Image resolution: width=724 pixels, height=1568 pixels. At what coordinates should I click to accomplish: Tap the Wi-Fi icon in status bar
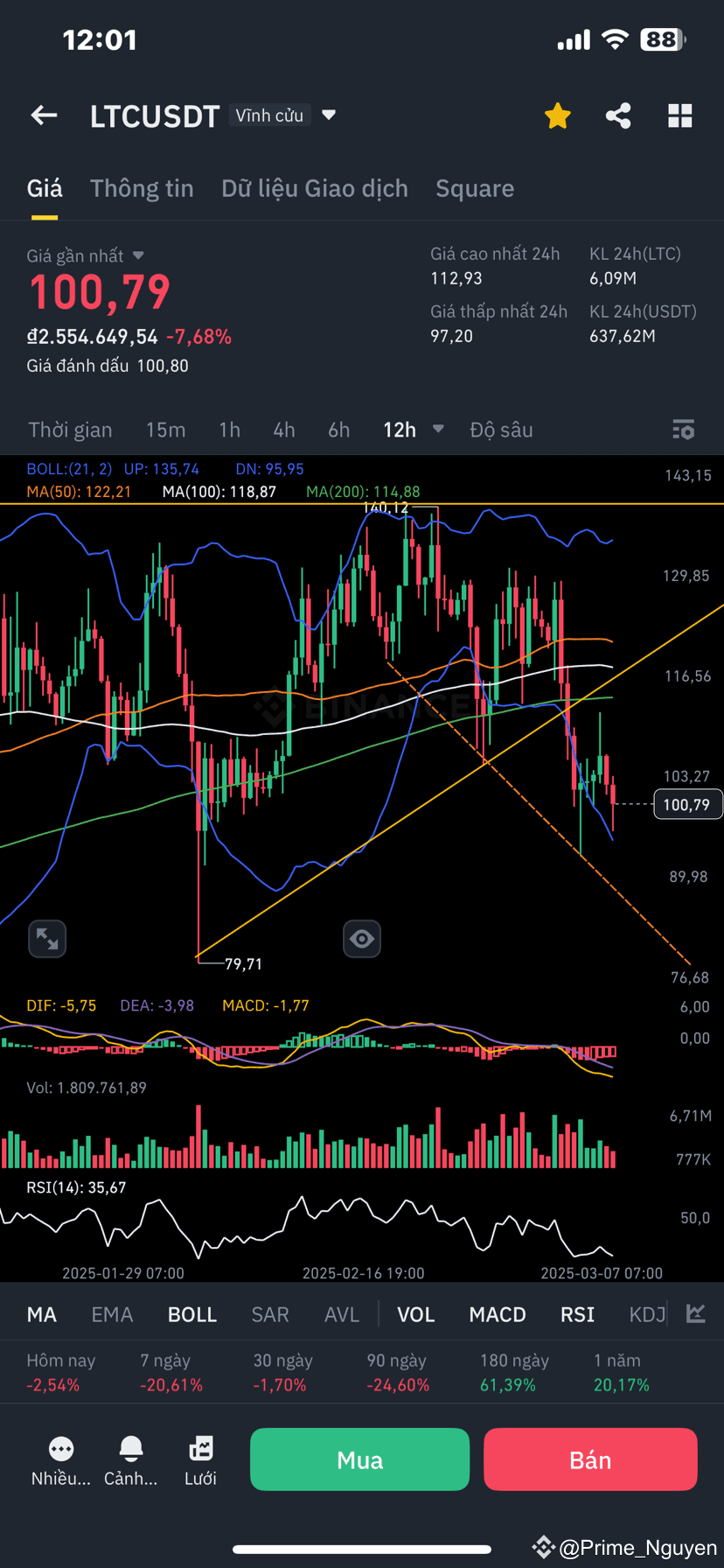coord(616,39)
